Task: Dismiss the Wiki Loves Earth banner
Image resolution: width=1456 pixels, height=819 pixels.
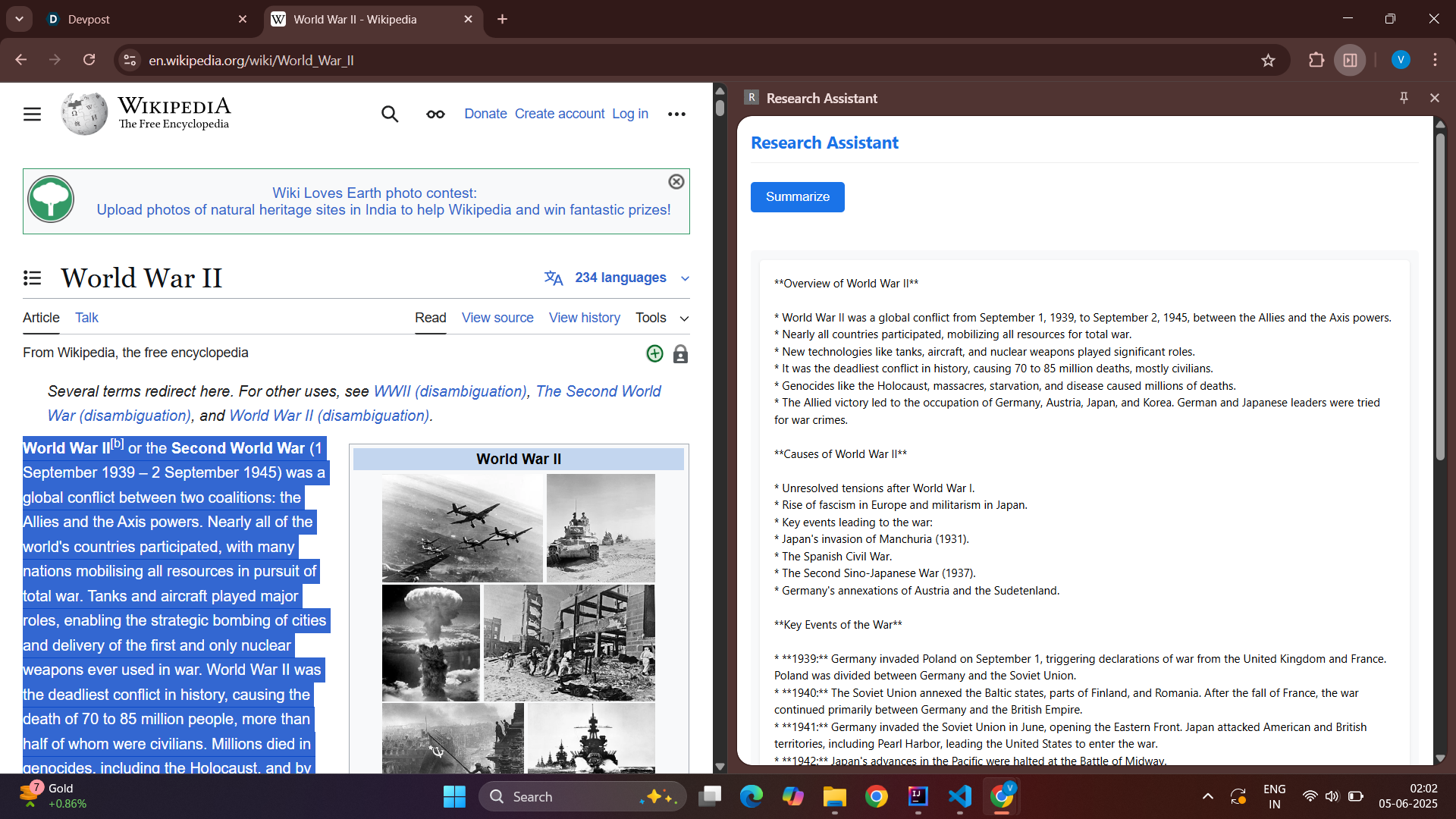Action: tap(676, 181)
